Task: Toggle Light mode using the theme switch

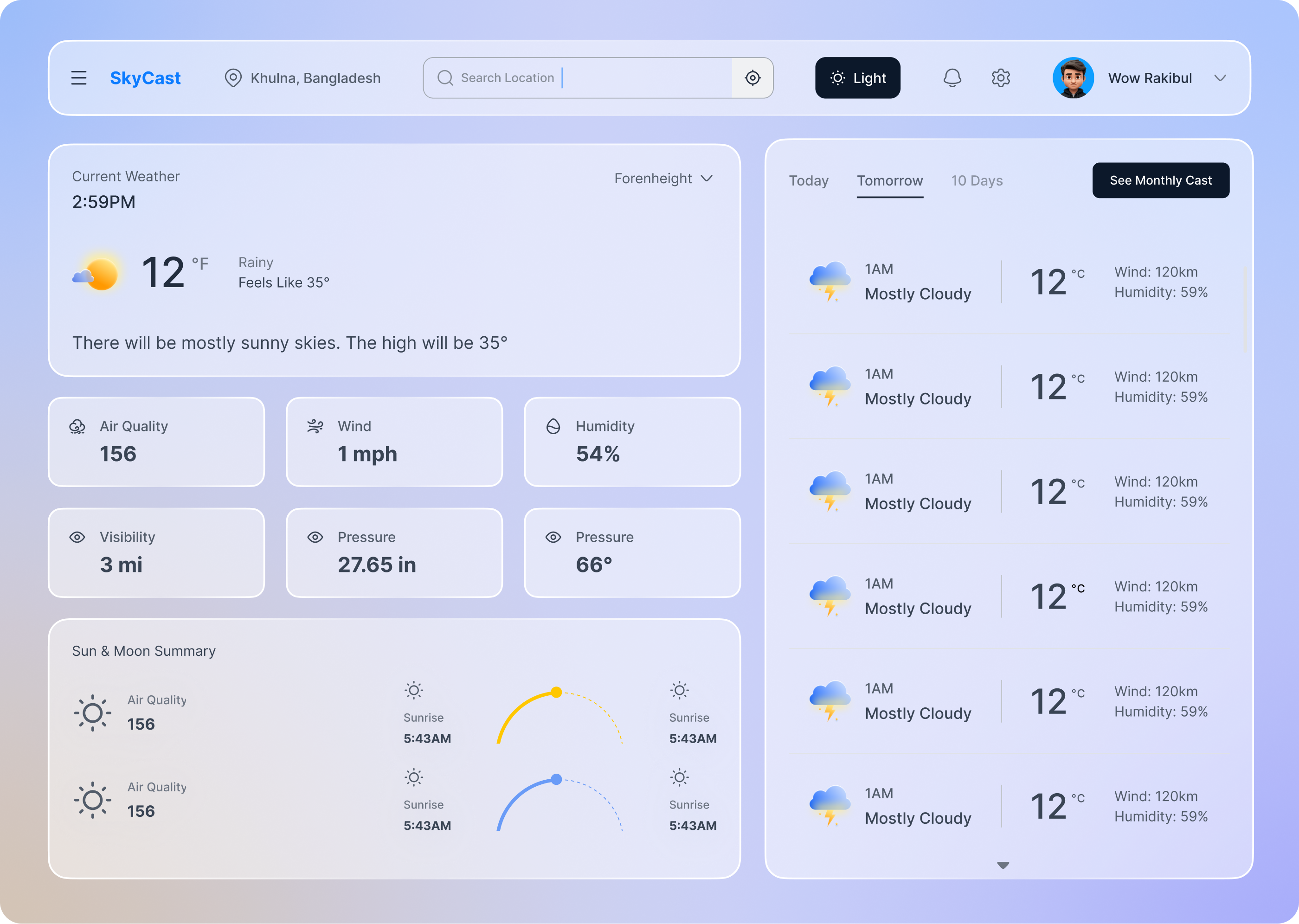Action: point(857,78)
